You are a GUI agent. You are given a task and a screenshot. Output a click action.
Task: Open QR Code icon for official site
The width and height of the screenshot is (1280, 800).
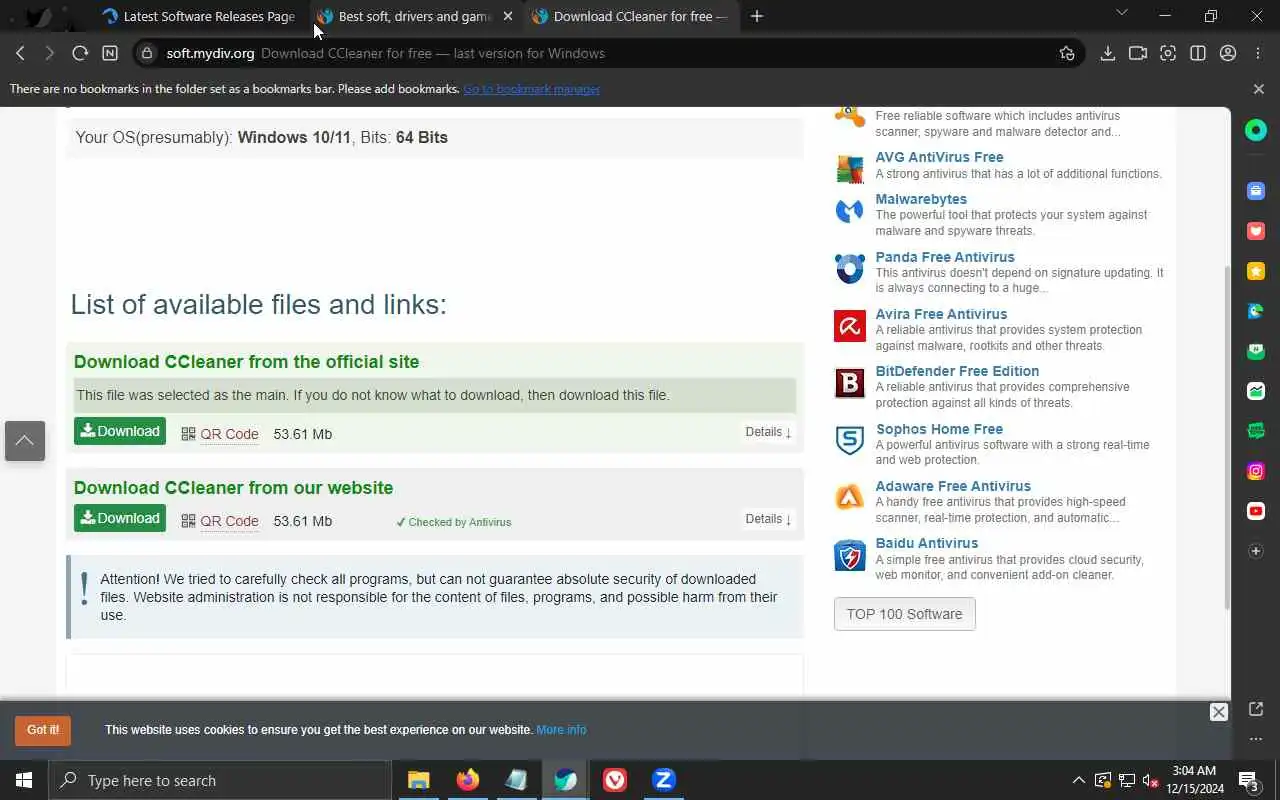point(188,434)
